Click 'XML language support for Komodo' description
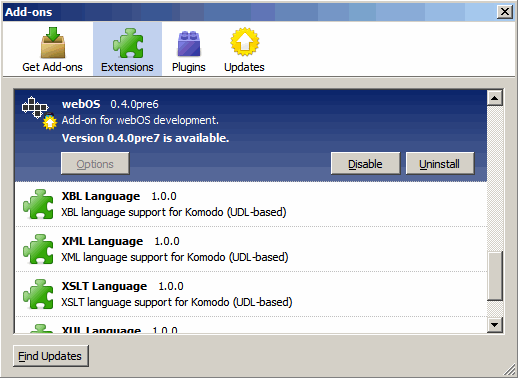Viewport: 518px width, 378px height. pos(175,257)
